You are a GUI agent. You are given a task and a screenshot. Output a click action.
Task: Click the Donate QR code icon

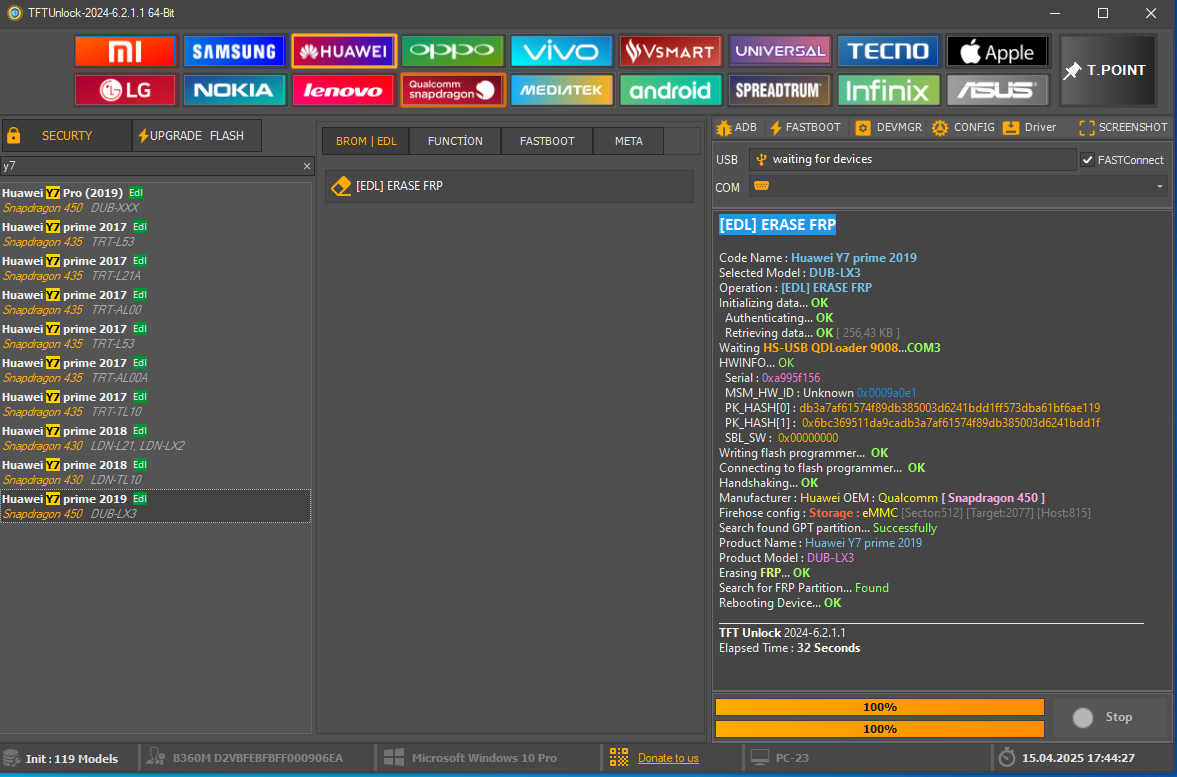tap(619, 757)
